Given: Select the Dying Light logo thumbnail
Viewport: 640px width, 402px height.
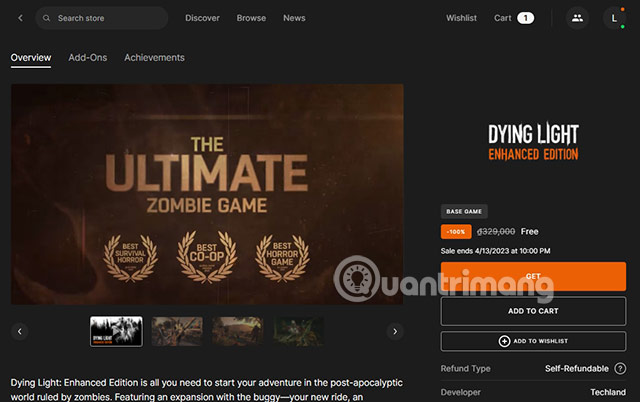Looking at the screenshot, I should tap(116, 331).
